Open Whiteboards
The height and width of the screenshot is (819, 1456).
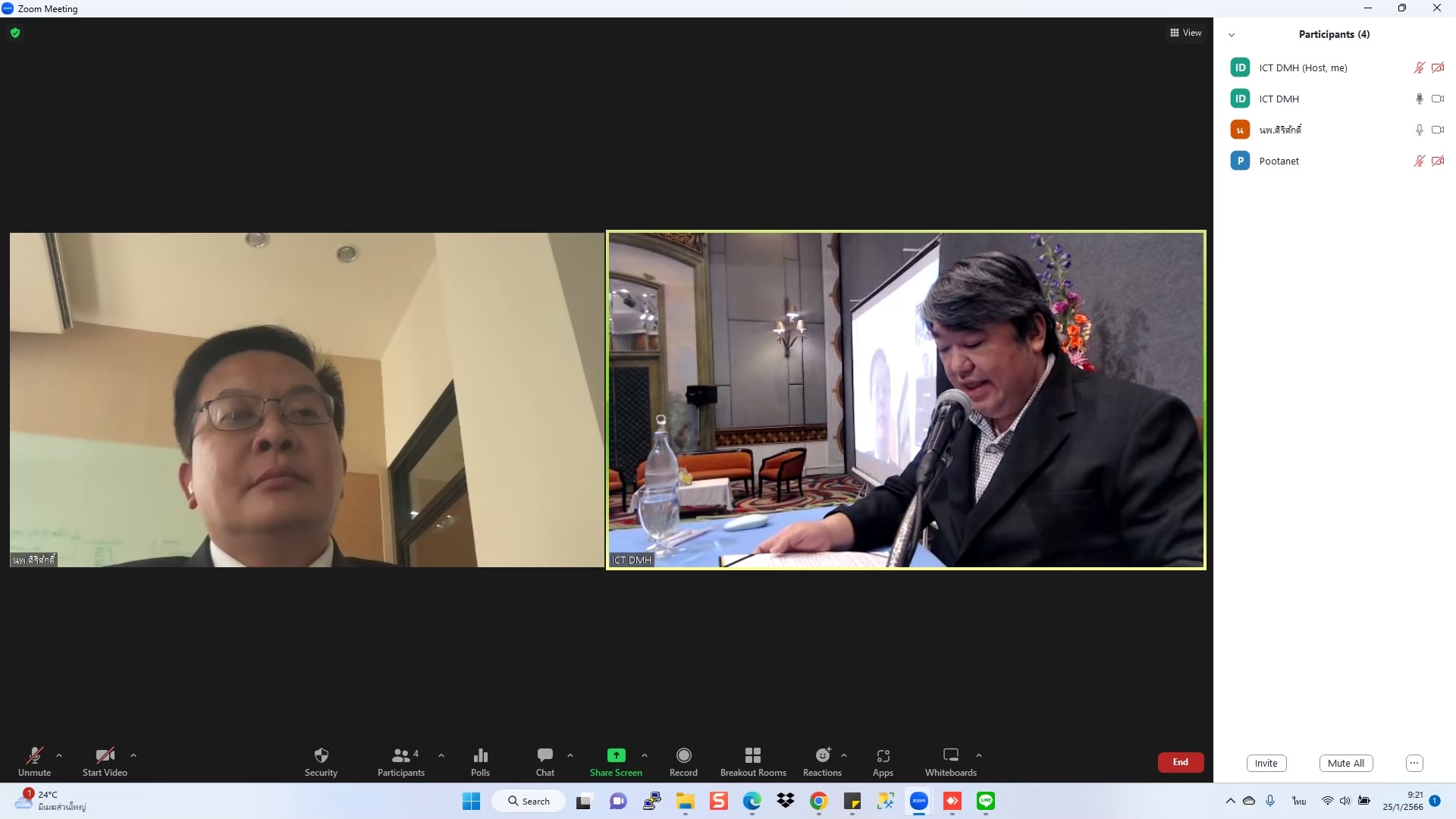pyautogui.click(x=950, y=761)
